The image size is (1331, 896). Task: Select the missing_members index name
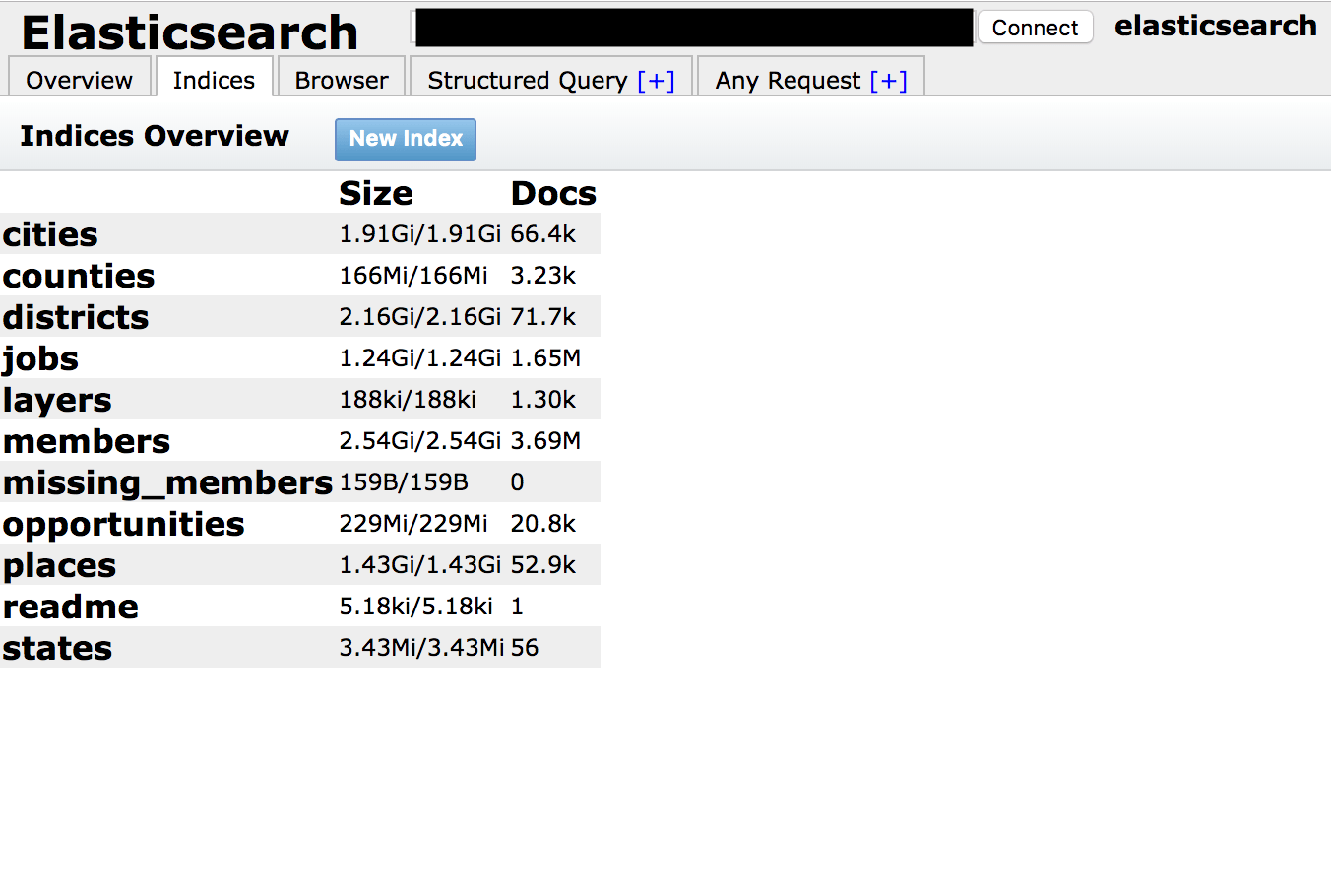coord(167,482)
